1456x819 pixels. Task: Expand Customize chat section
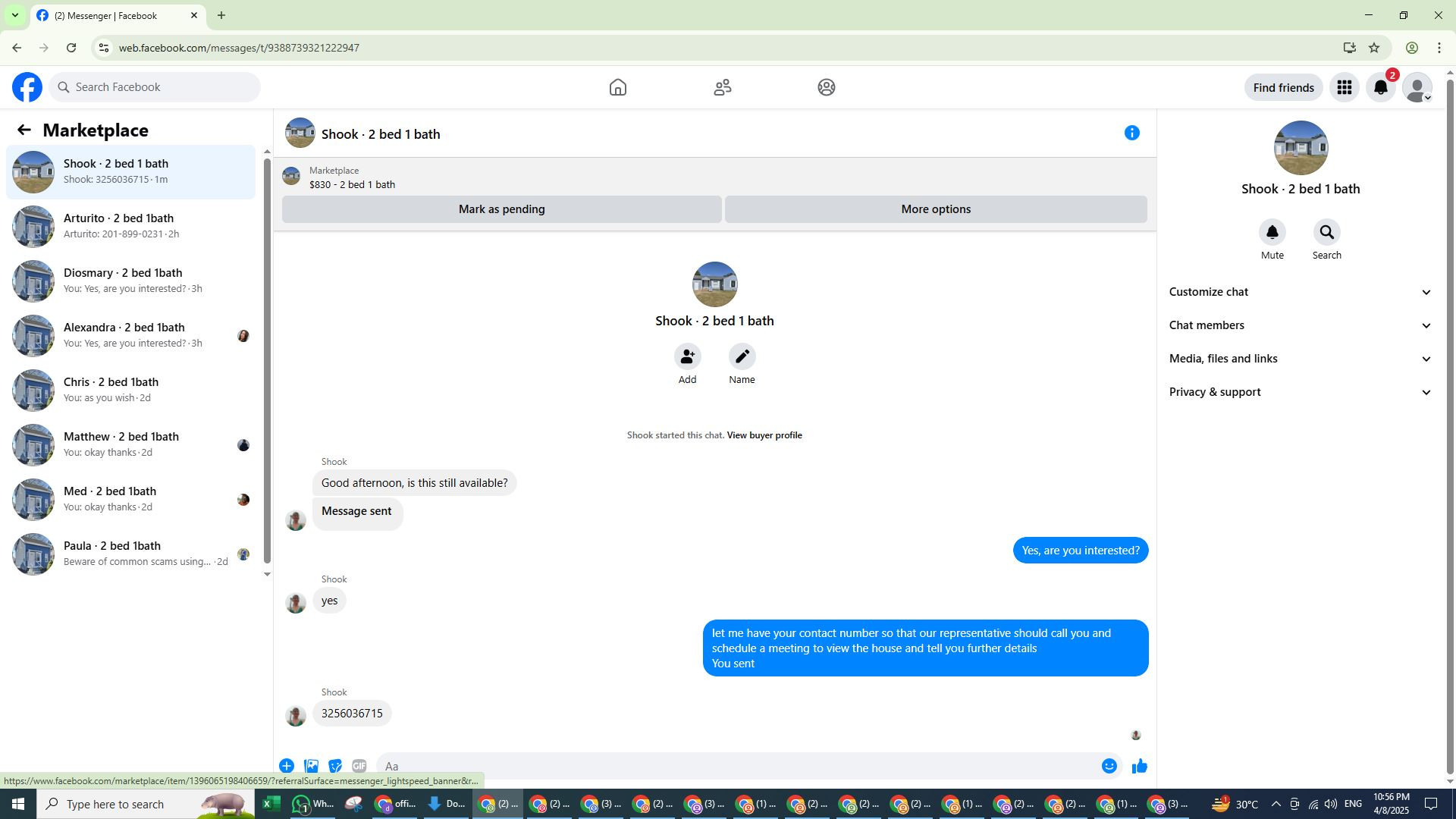tap(1300, 292)
